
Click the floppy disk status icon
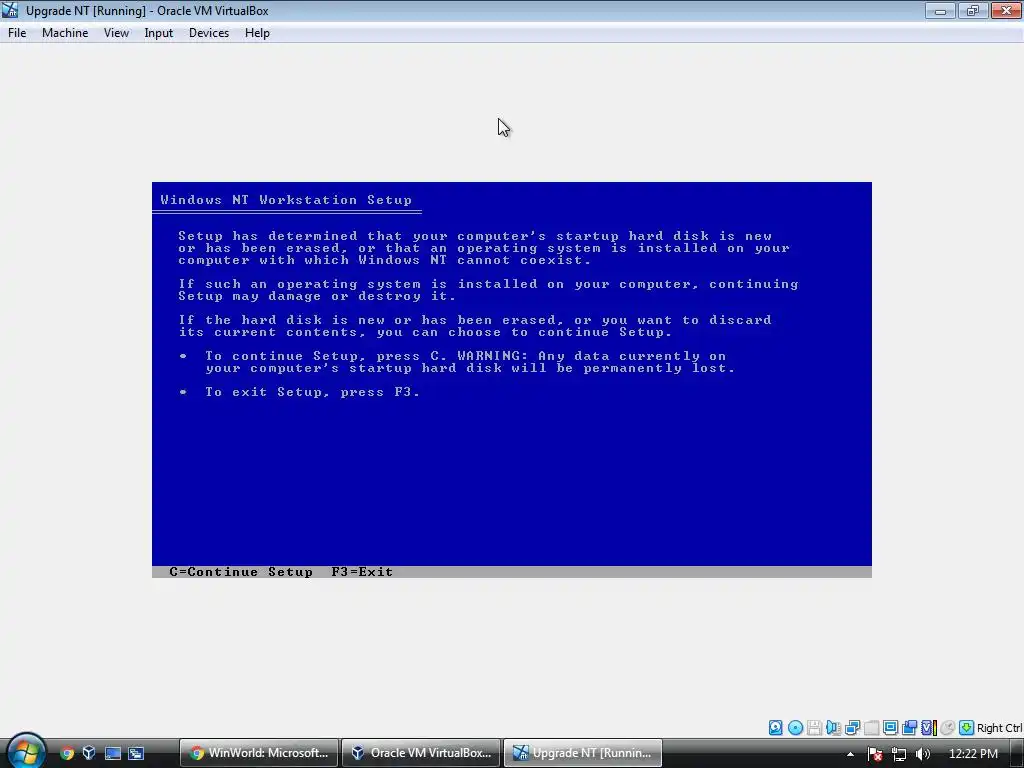point(814,728)
